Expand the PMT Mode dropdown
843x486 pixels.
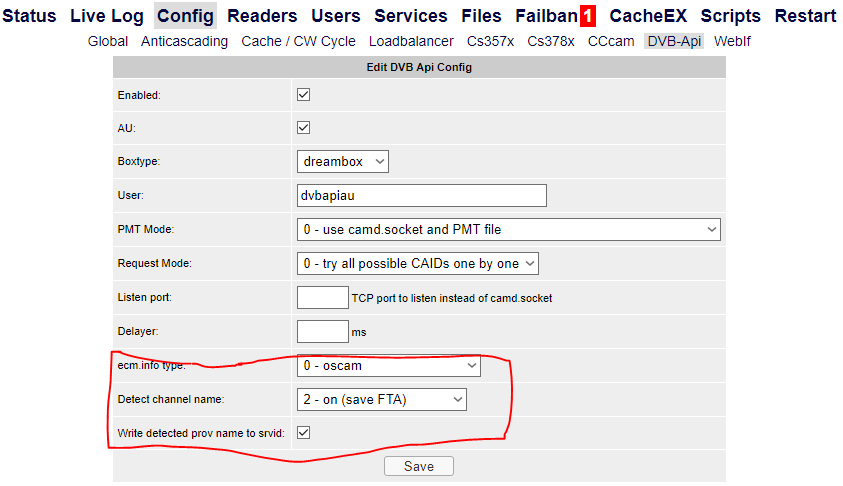tap(509, 230)
